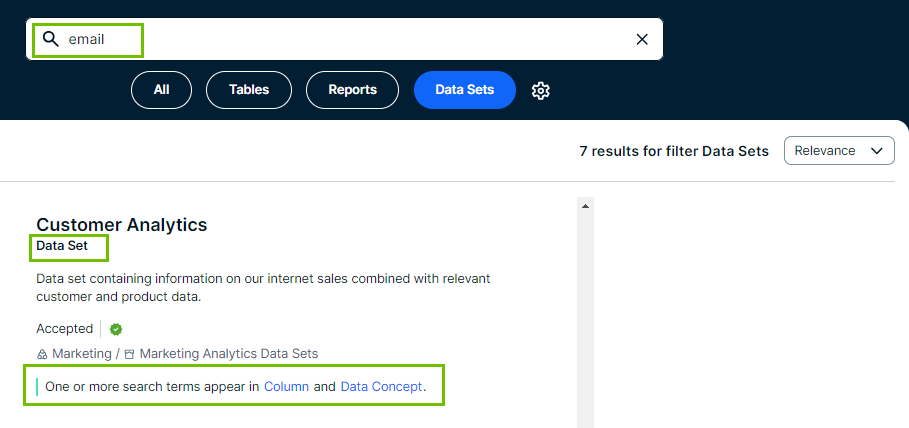Click the Marketing Analytics Data Sets icon
Viewport: 909px width, 428px height.
[129, 354]
